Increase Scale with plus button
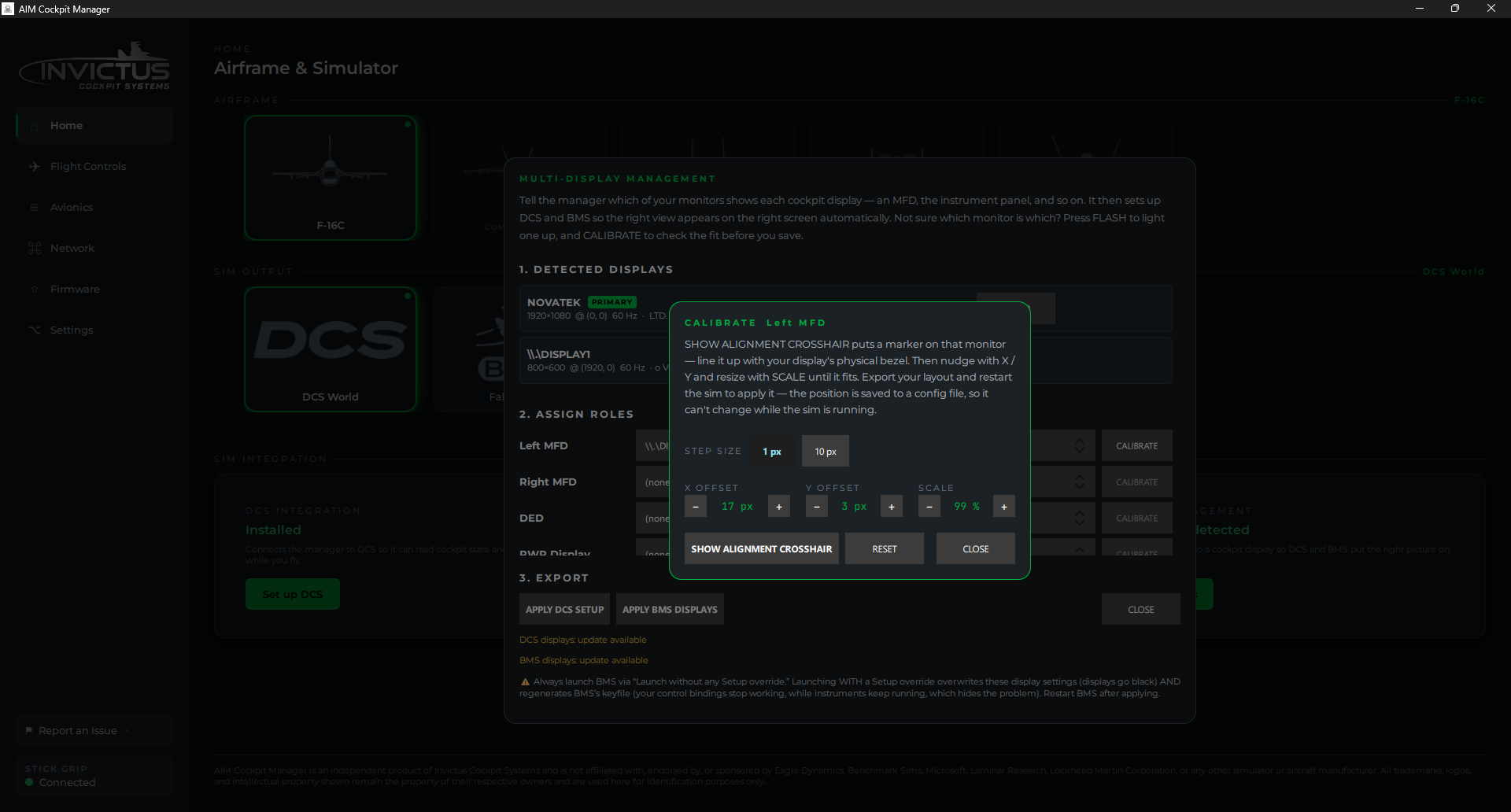 (1004, 507)
